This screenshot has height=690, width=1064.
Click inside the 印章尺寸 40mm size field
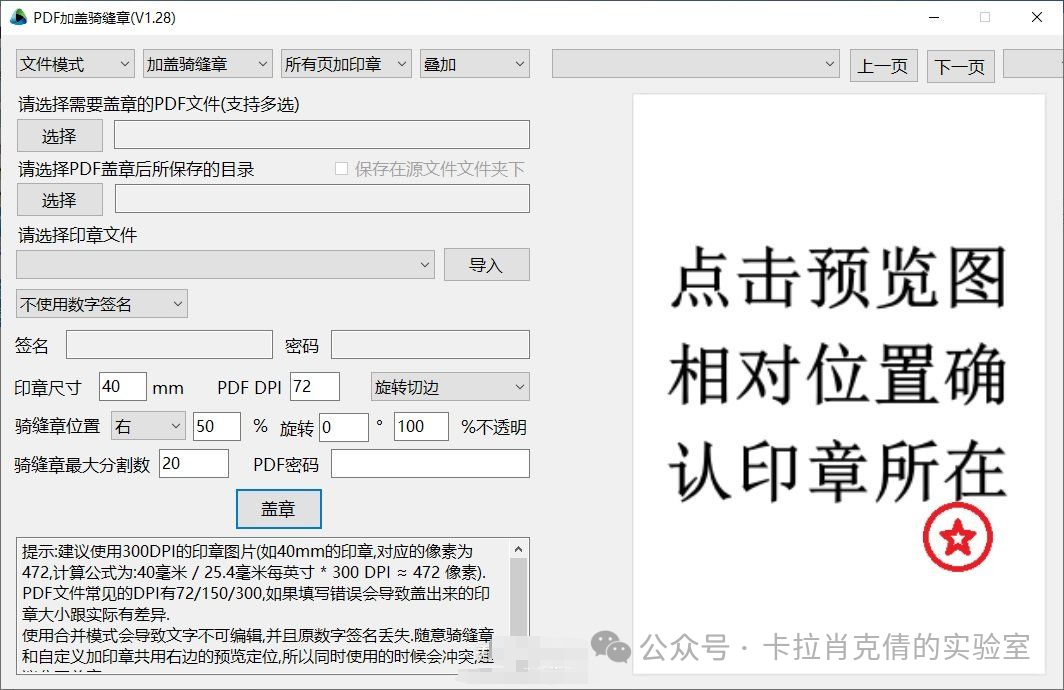click(122, 386)
